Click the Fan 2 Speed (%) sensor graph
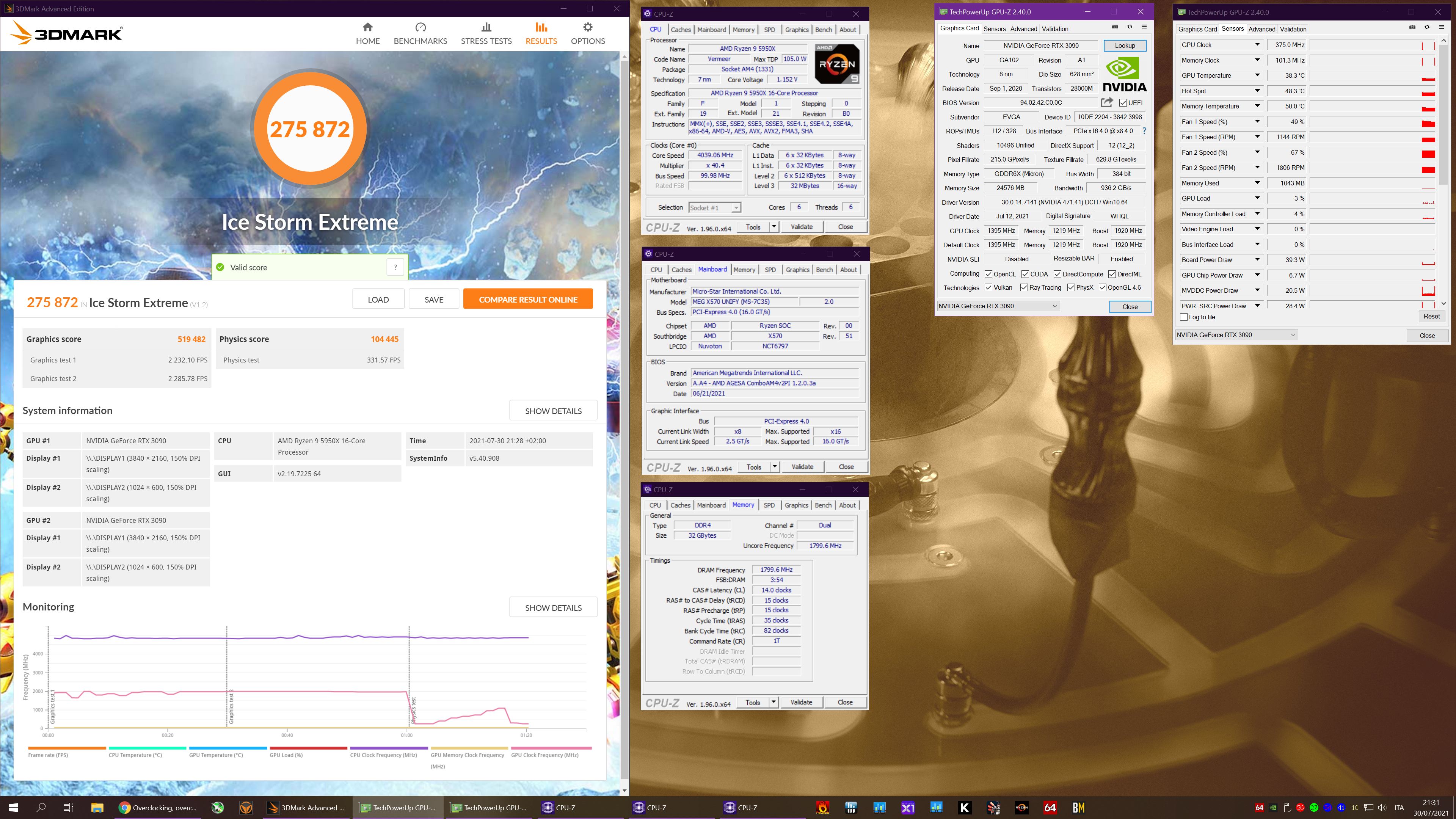The image size is (1456, 819). (x=1372, y=152)
